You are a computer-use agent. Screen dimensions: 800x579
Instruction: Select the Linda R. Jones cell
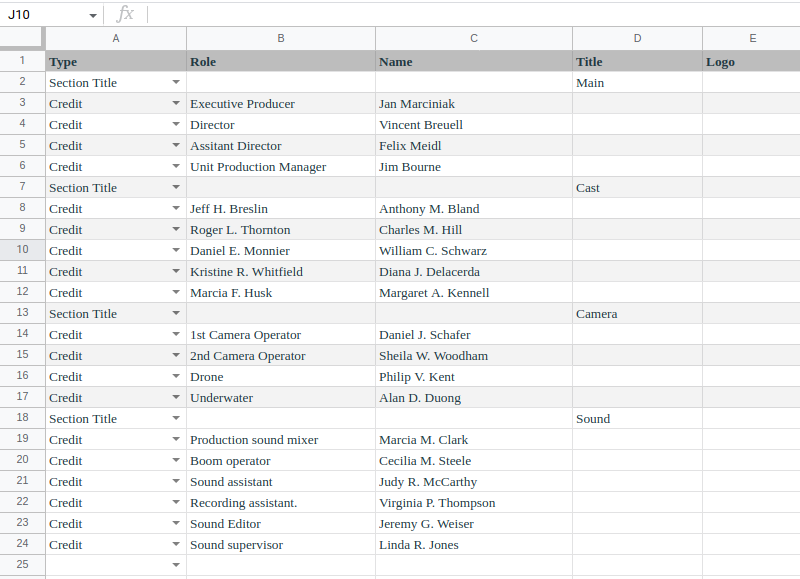(473, 545)
